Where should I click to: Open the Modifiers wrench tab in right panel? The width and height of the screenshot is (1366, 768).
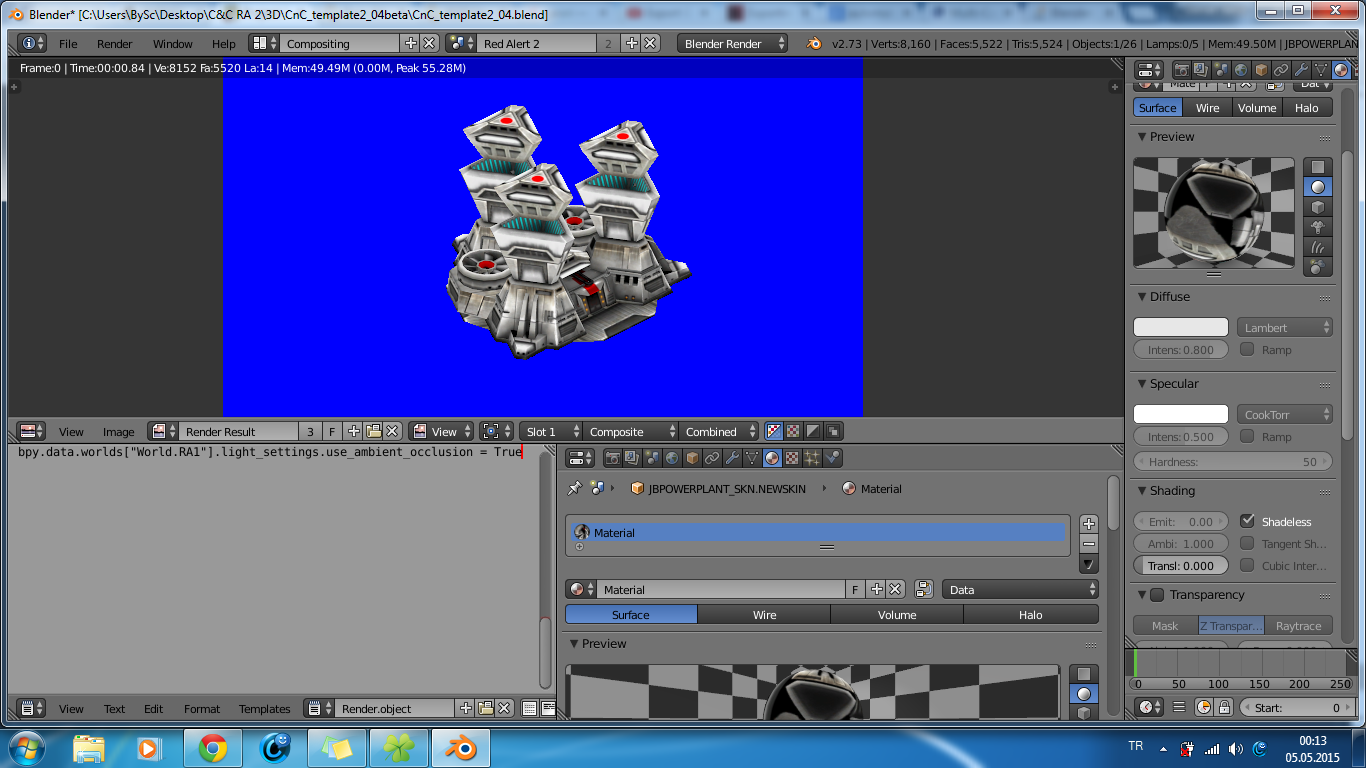coord(1301,70)
